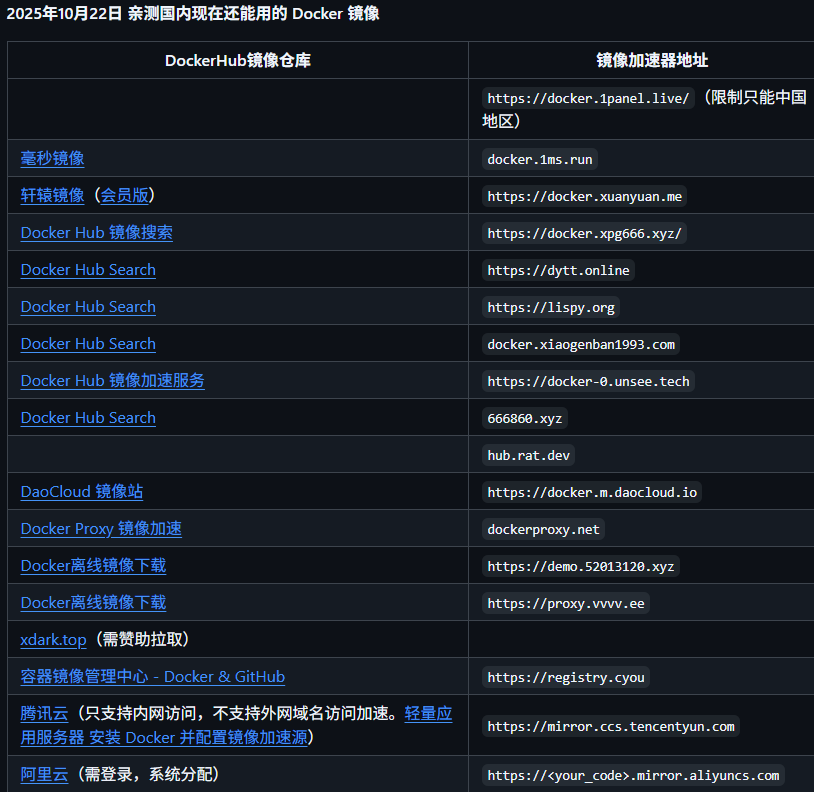The image size is (814, 792).
Task: Click the DockerHub镜像仓库 column header
Action: click(238, 60)
